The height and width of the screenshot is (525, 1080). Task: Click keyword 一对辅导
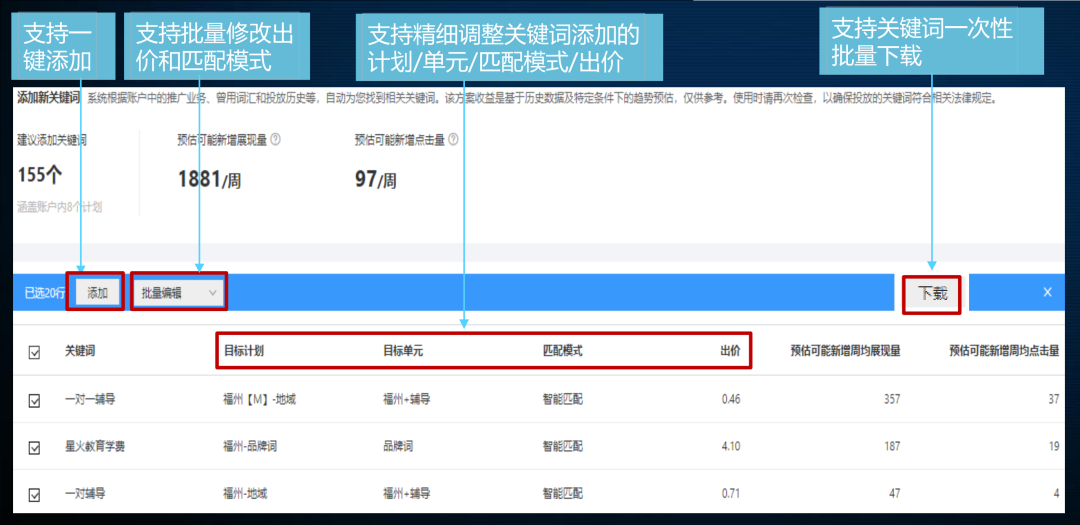85,493
